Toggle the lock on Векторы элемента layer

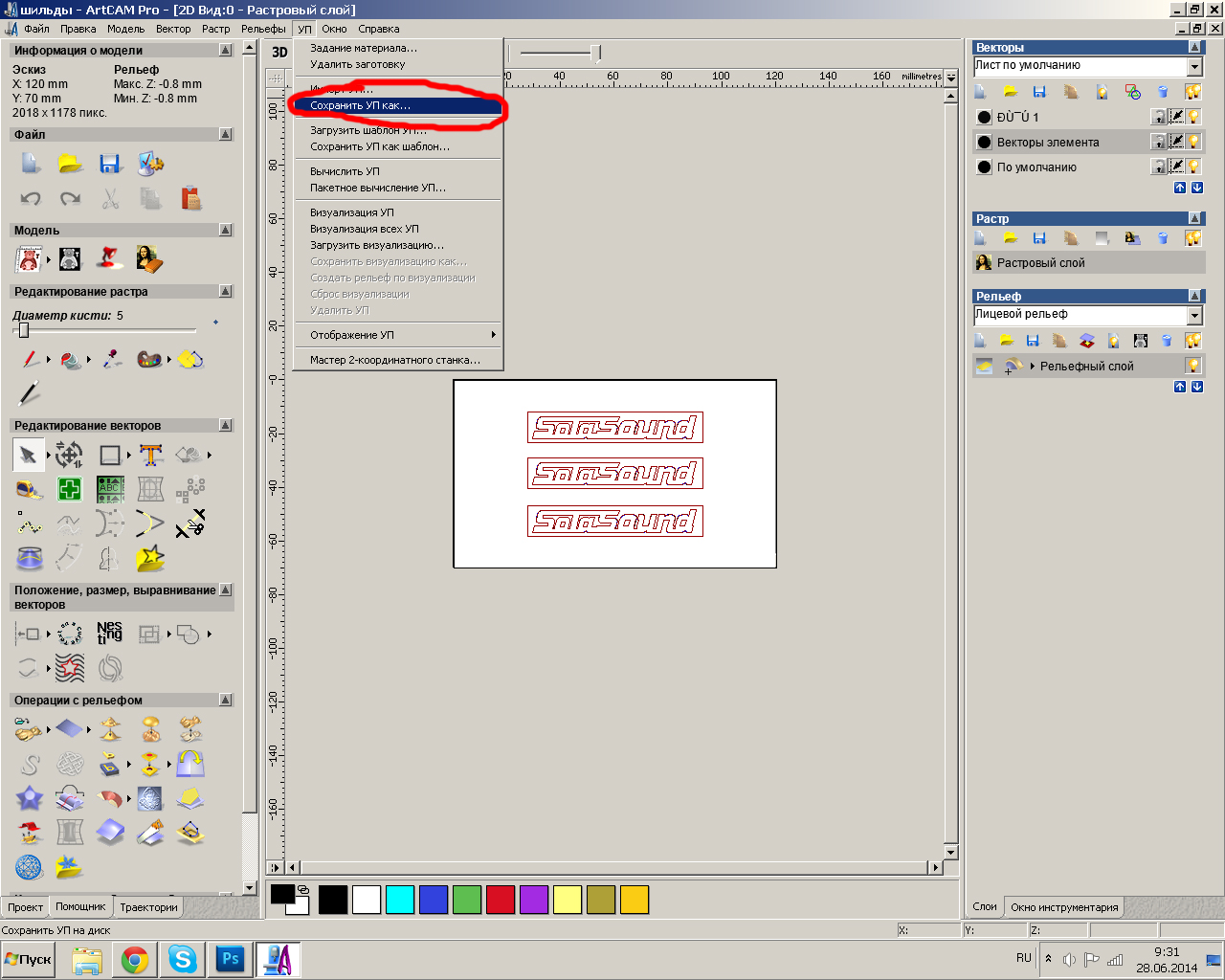tap(1158, 142)
